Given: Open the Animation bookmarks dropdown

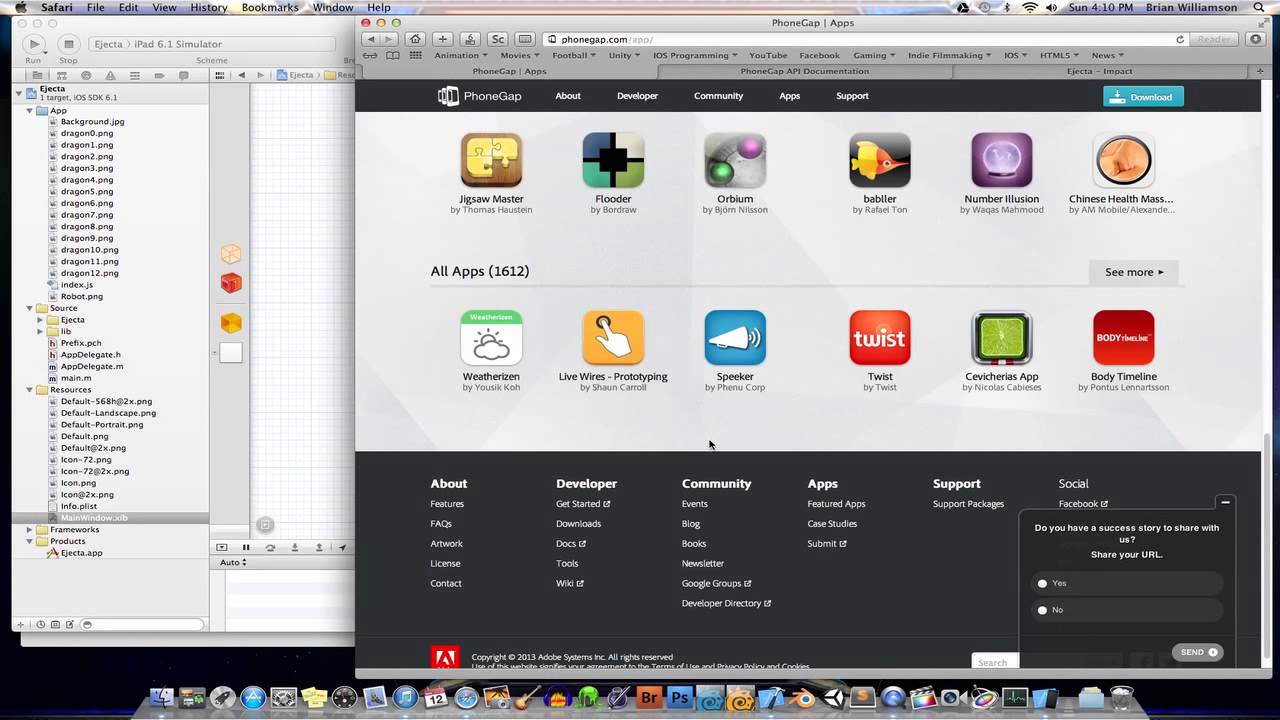Looking at the screenshot, I should (460, 55).
